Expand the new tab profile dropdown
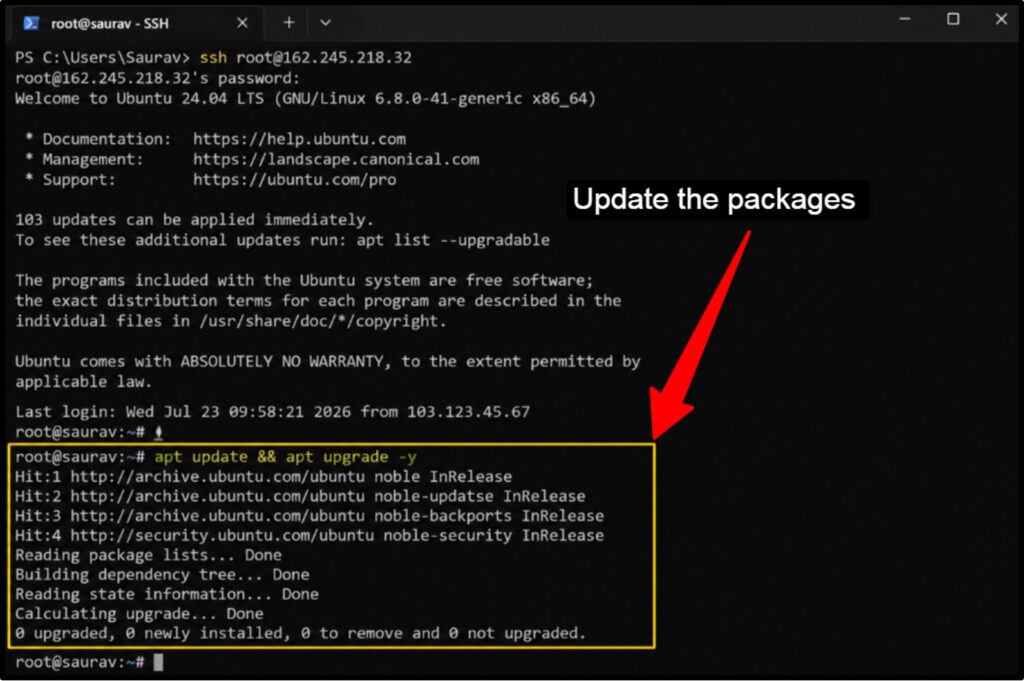The height and width of the screenshot is (681, 1024). (325, 23)
